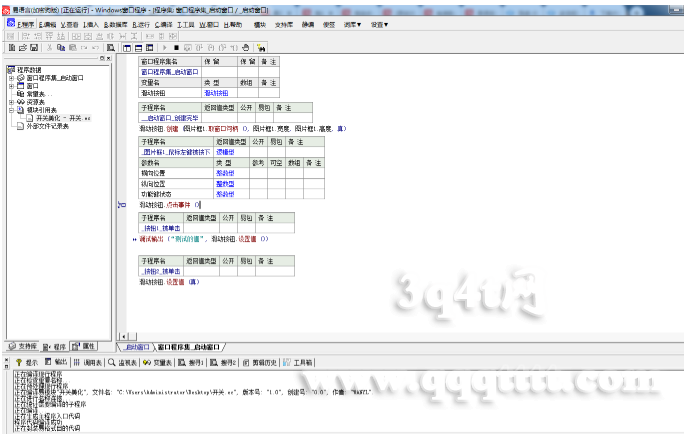Click the Copy toolbar icon

click(61, 48)
